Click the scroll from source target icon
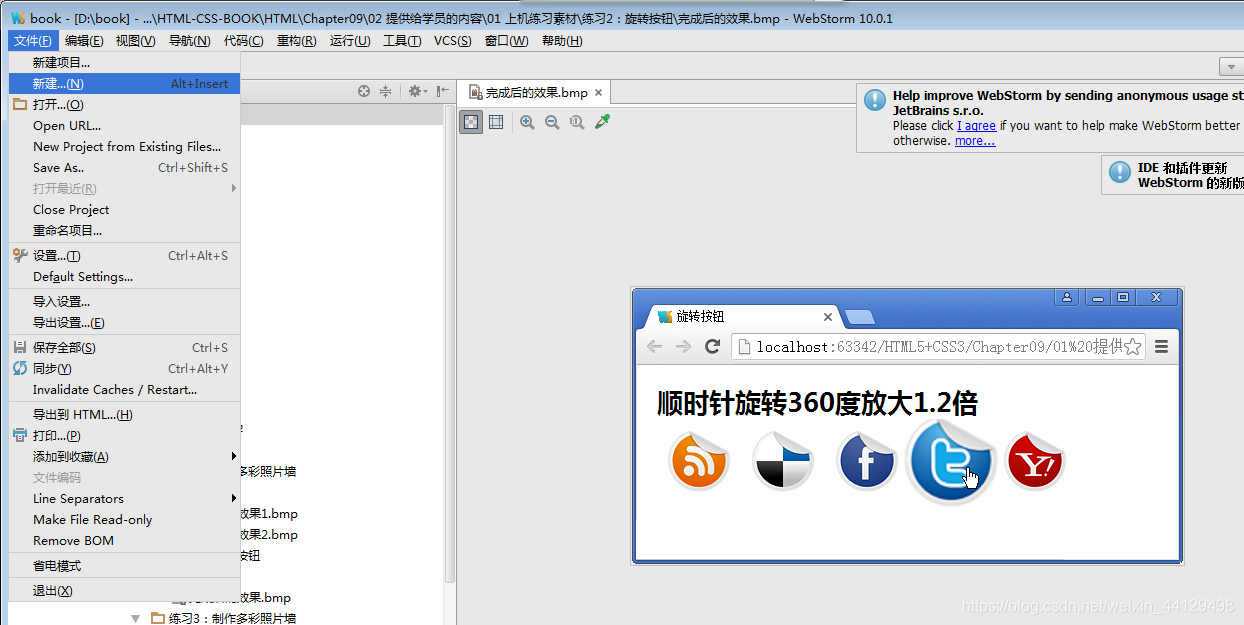 364,91
